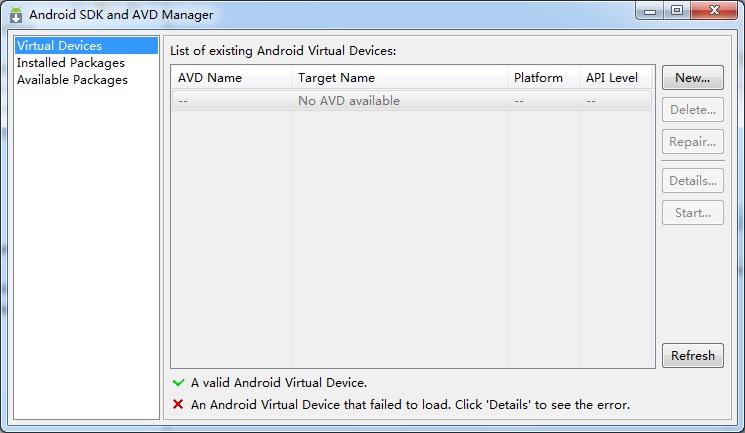
Task: Click the New... button
Action: 693,77
